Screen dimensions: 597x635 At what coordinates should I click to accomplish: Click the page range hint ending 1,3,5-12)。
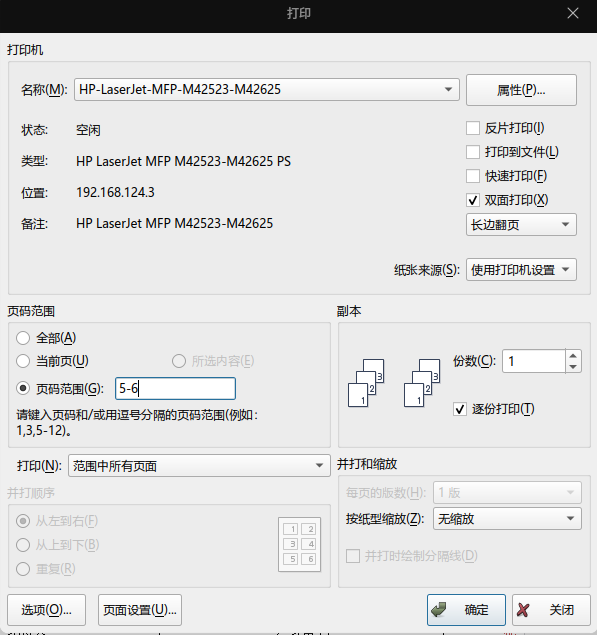click(138, 423)
